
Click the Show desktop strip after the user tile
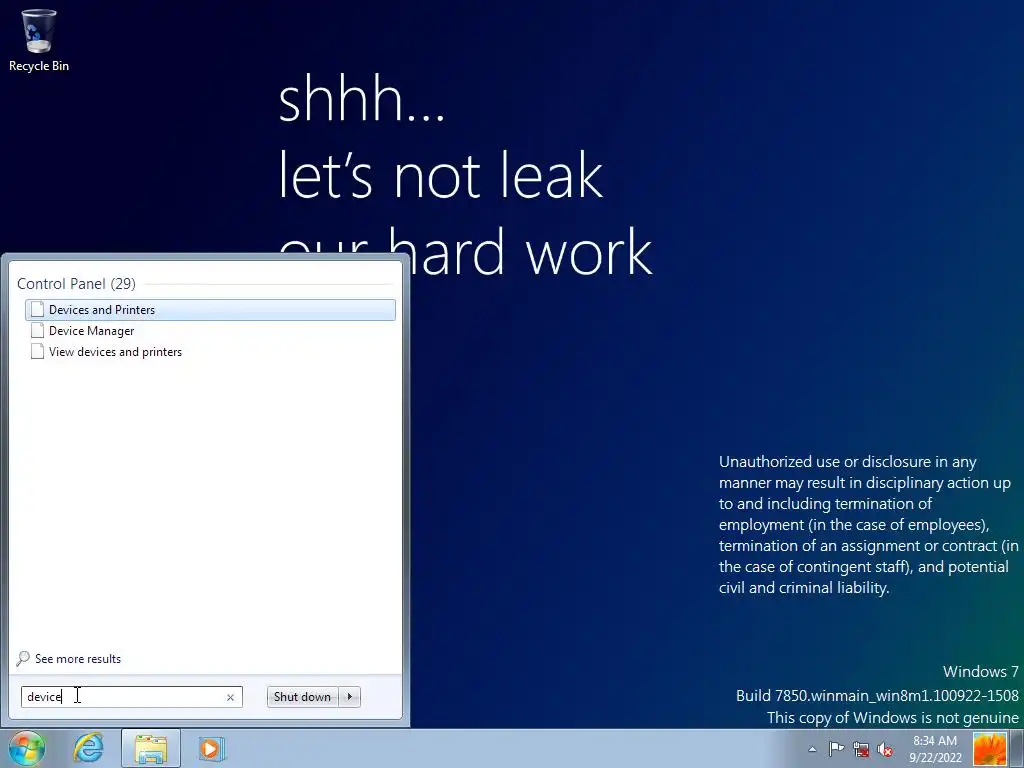[1016, 749]
